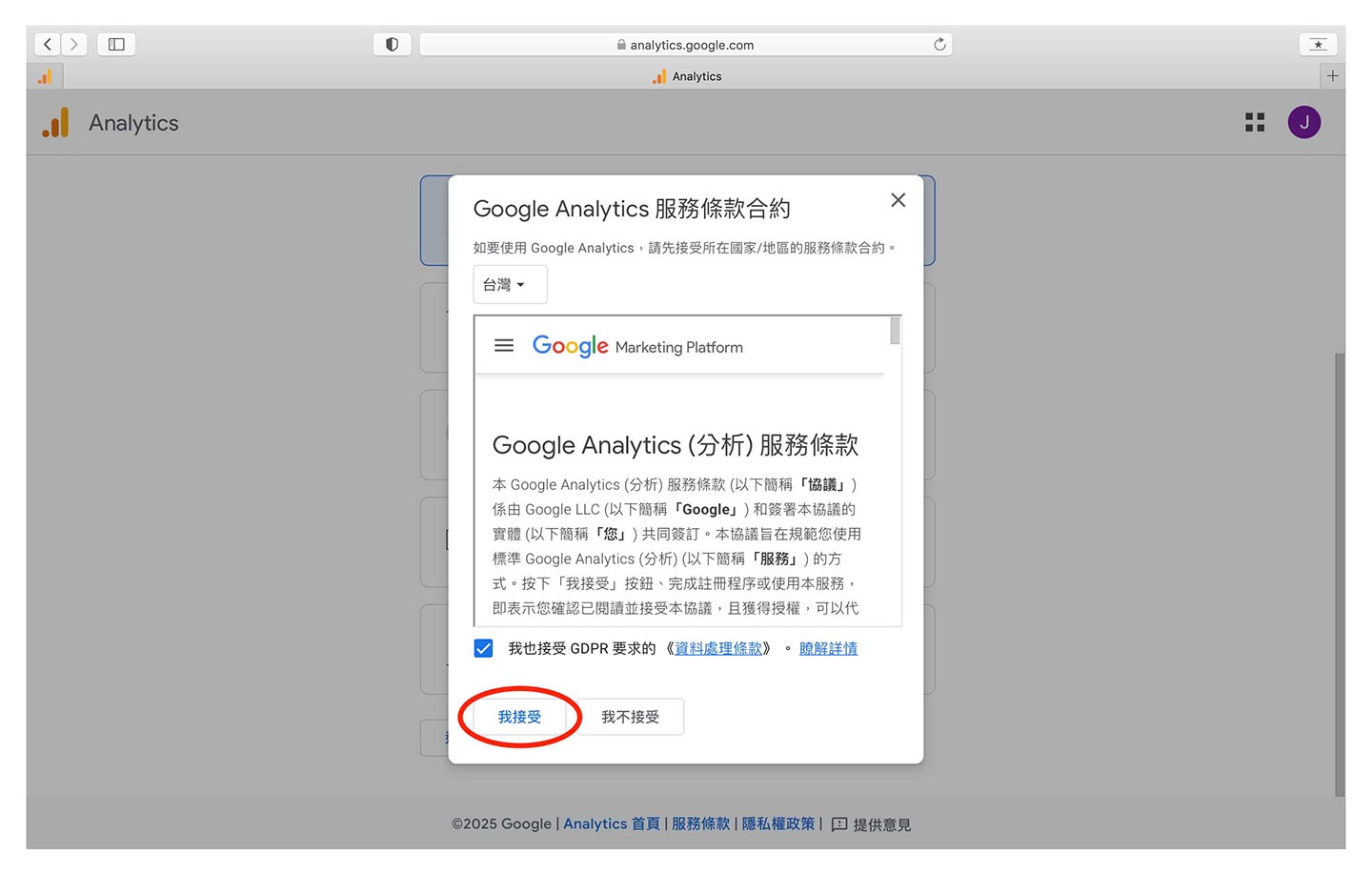Viewport: 1372px width, 874px height.
Task: Click the Safari back navigation arrow
Action: (48, 45)
